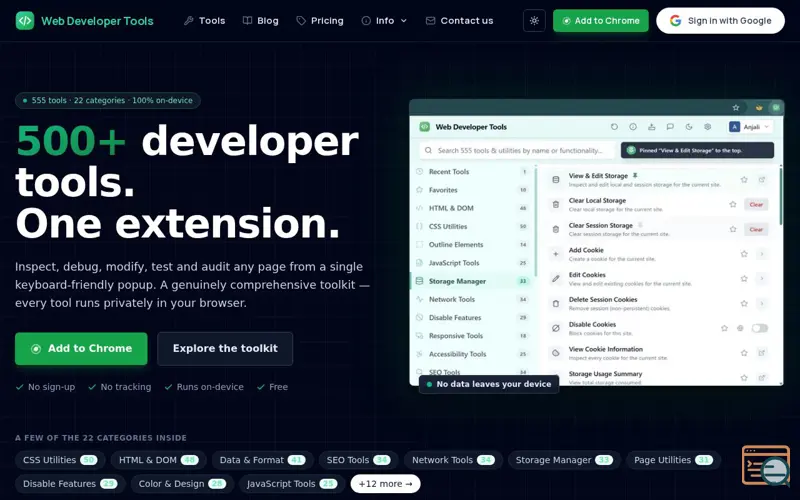The height and width of the screenshot is (500, 800).
Task: Click open-in-new icon on View & Edit Storage row
Action: point(762,180)
